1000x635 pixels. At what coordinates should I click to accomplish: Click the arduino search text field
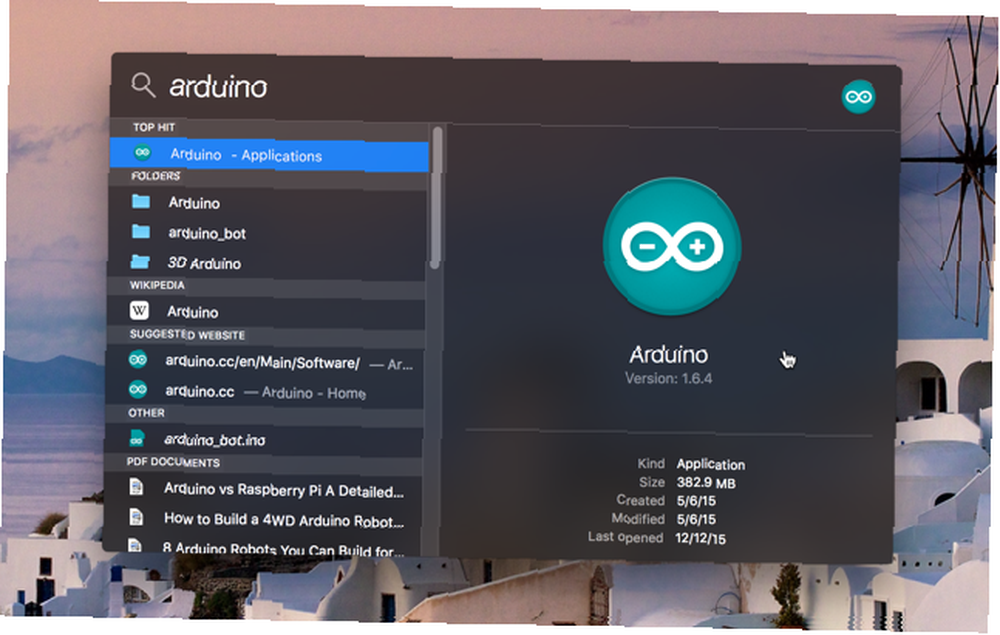coord(219,87)
